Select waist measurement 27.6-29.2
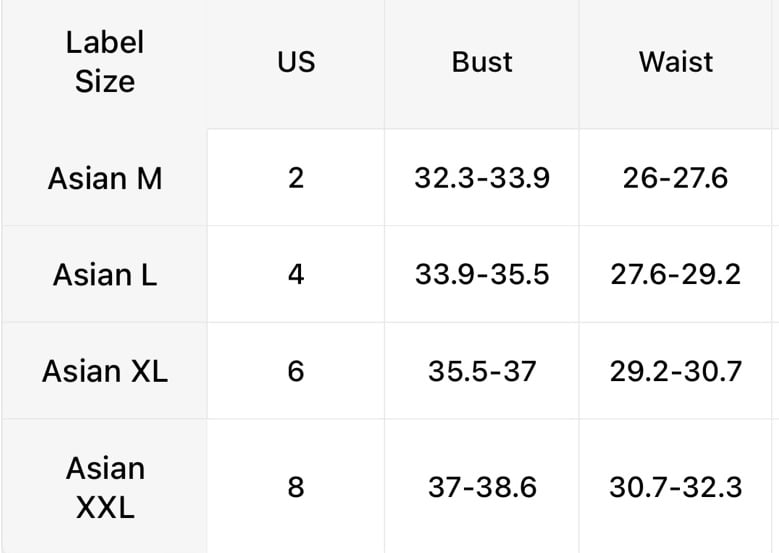779x553 pixels. [x=676, y=274]
